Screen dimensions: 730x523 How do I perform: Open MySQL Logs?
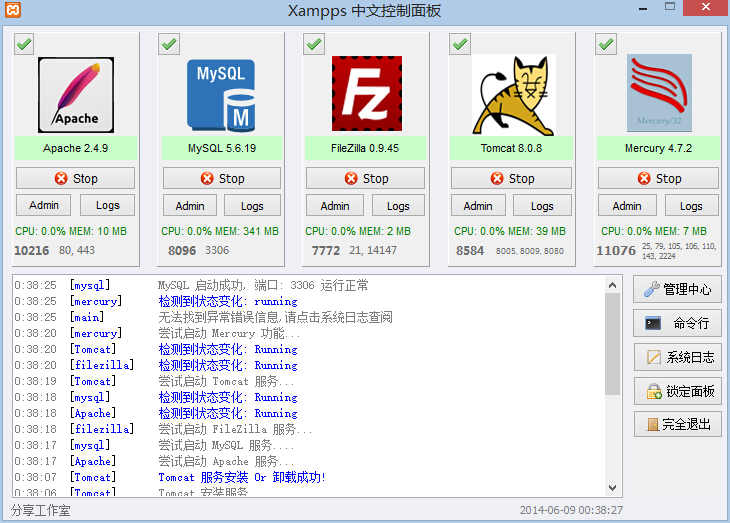[x=252, y=206]
